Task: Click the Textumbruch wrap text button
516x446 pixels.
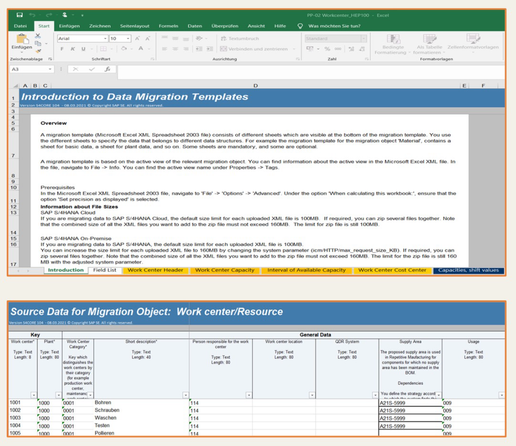Action: (x=240, y=39)
